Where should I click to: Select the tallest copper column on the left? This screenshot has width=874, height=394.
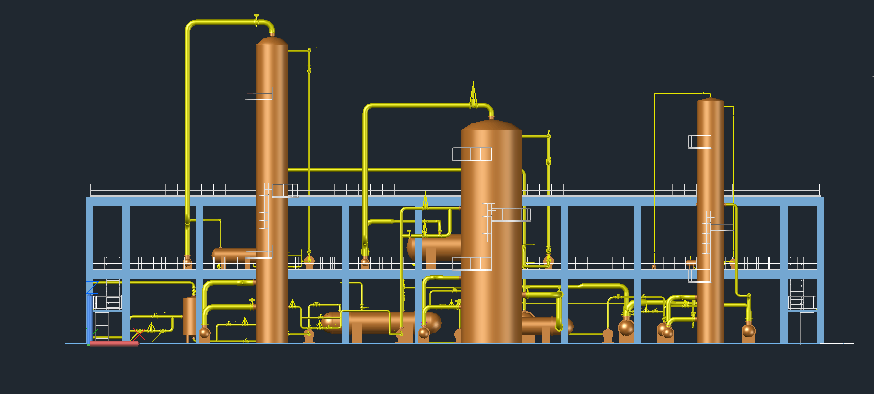[x=272, y=189]
